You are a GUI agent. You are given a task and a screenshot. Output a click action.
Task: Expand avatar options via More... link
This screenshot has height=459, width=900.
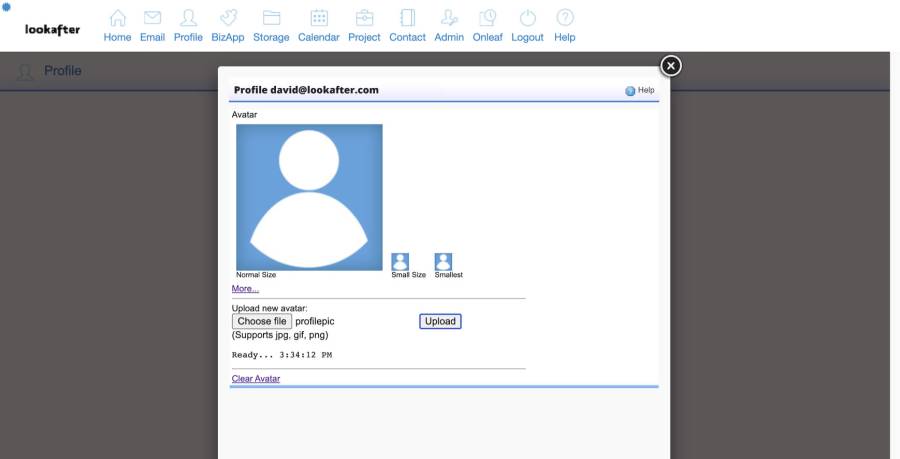[245, 289]
